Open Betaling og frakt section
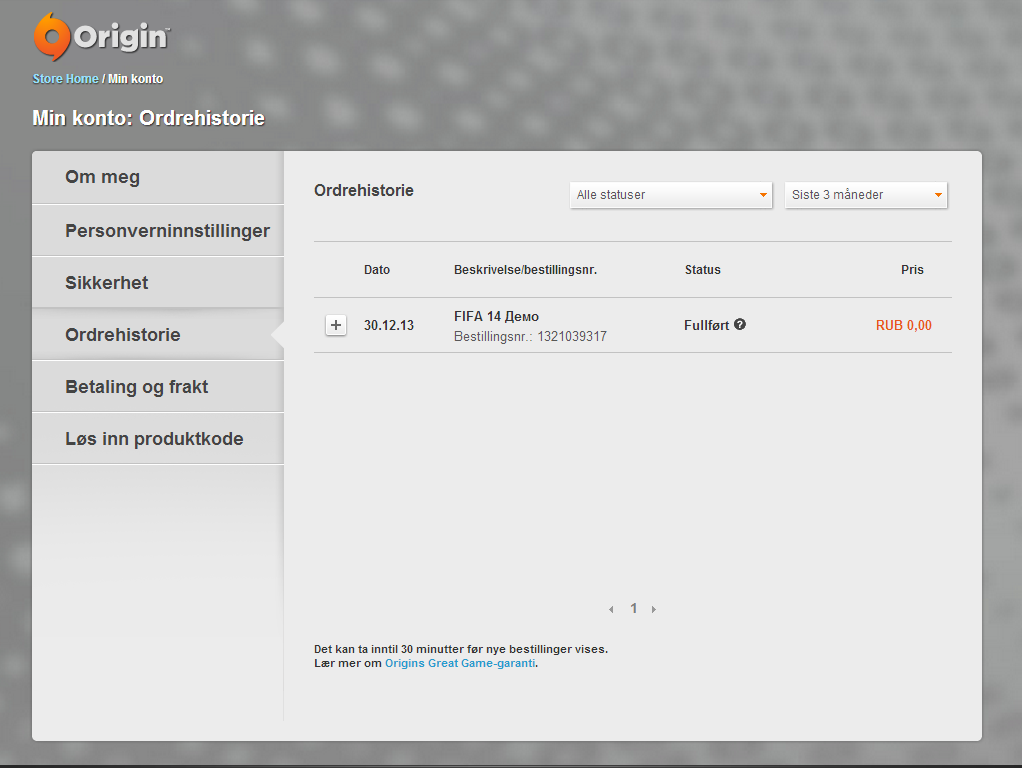Viewport: 1022px width, 768px height. [158, 387]
